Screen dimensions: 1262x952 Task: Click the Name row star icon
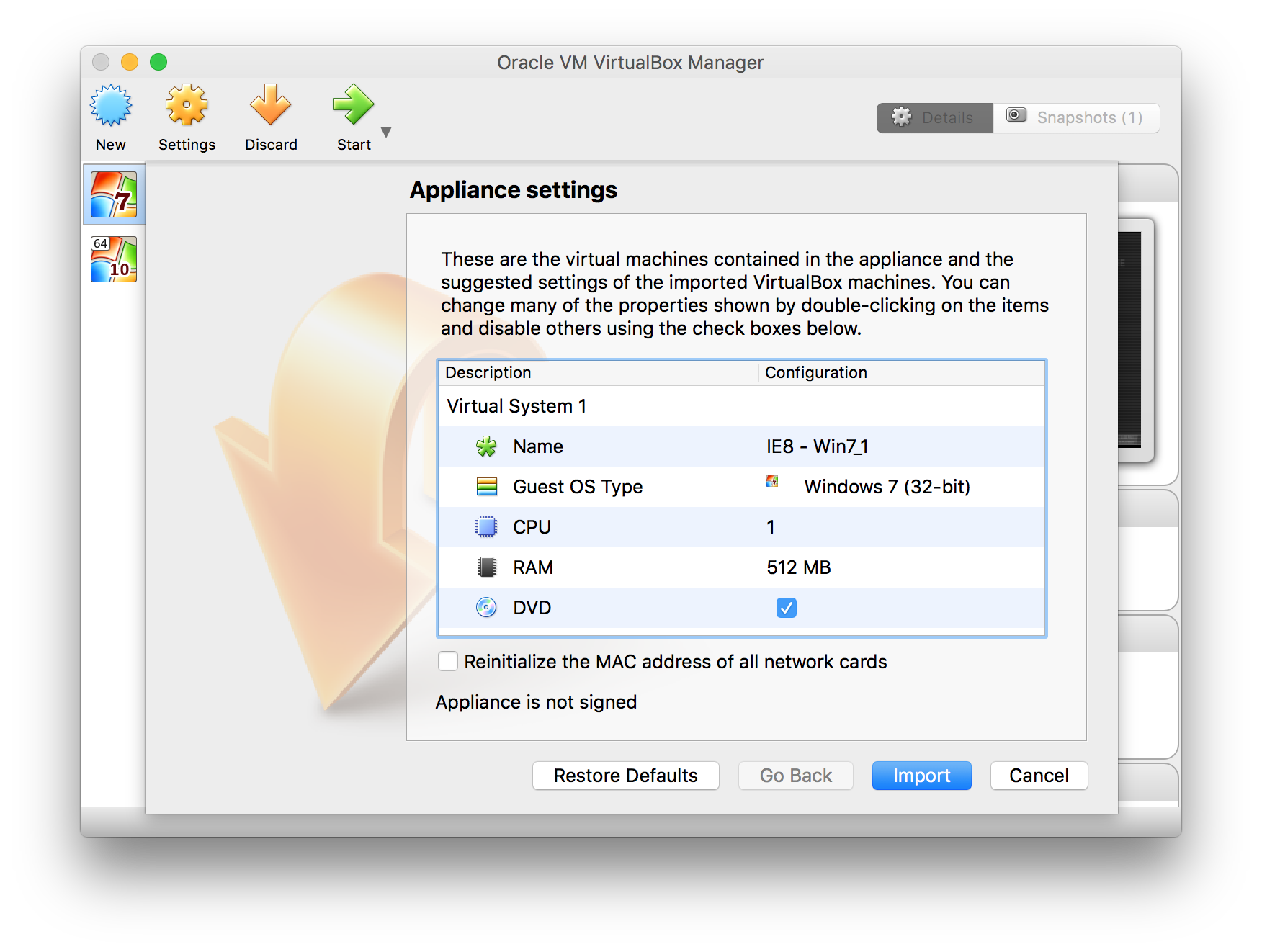(x=486, y=446)
